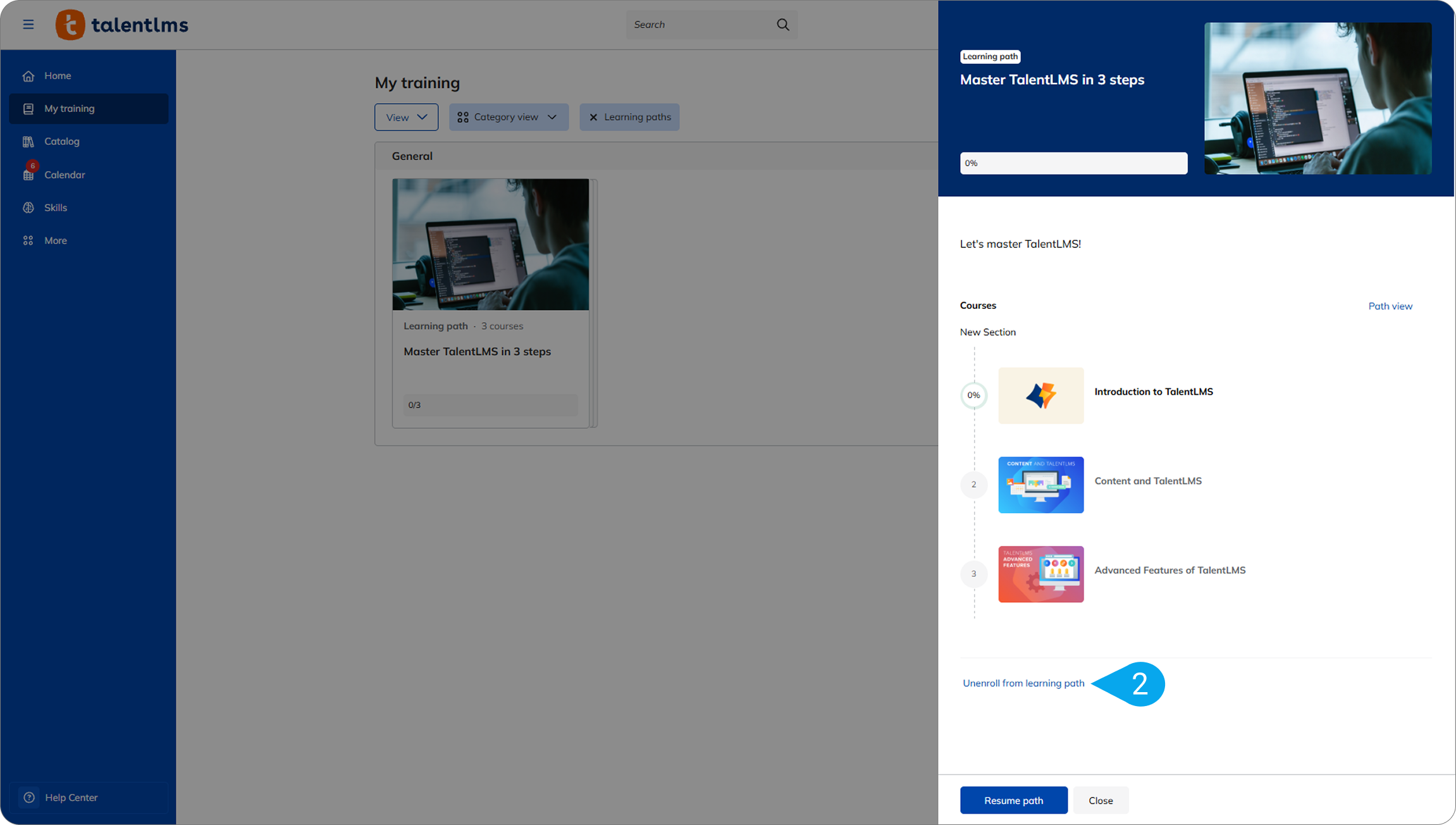
Task: Expand the Category view dropdown
Action: coord(509,117)
